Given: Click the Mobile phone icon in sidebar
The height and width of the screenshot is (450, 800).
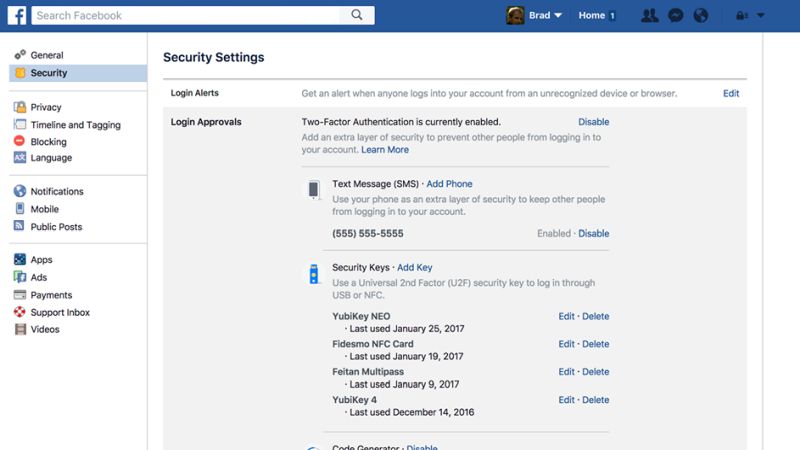Looking at the screenshot, I should coord(19,208).
